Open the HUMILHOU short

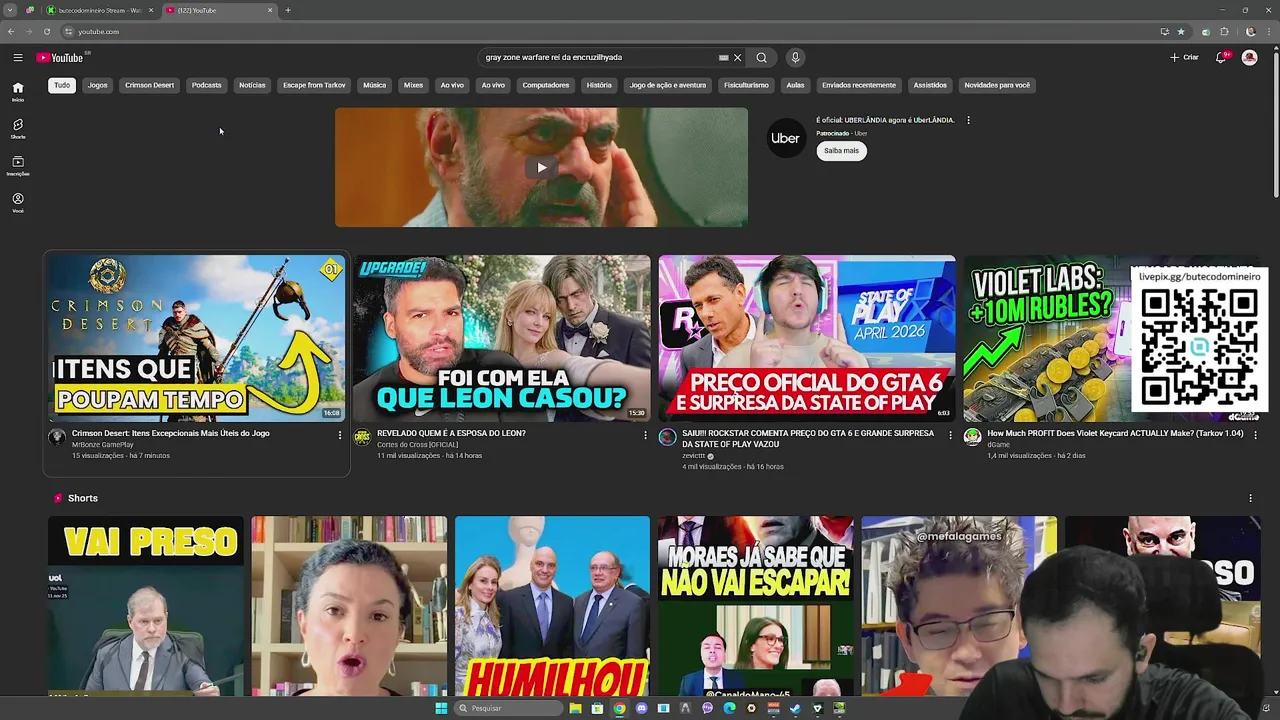click(x=552, y=606)
